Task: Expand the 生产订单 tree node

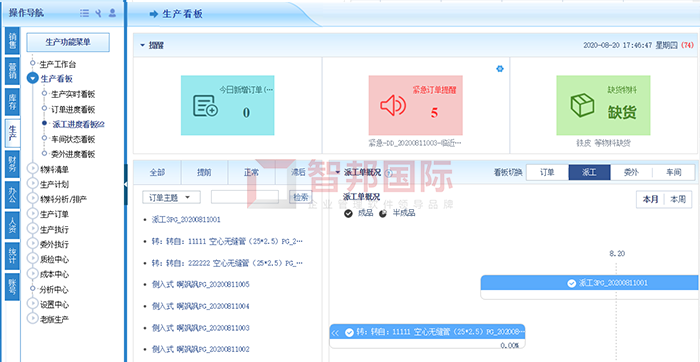Action: (32, 214)
